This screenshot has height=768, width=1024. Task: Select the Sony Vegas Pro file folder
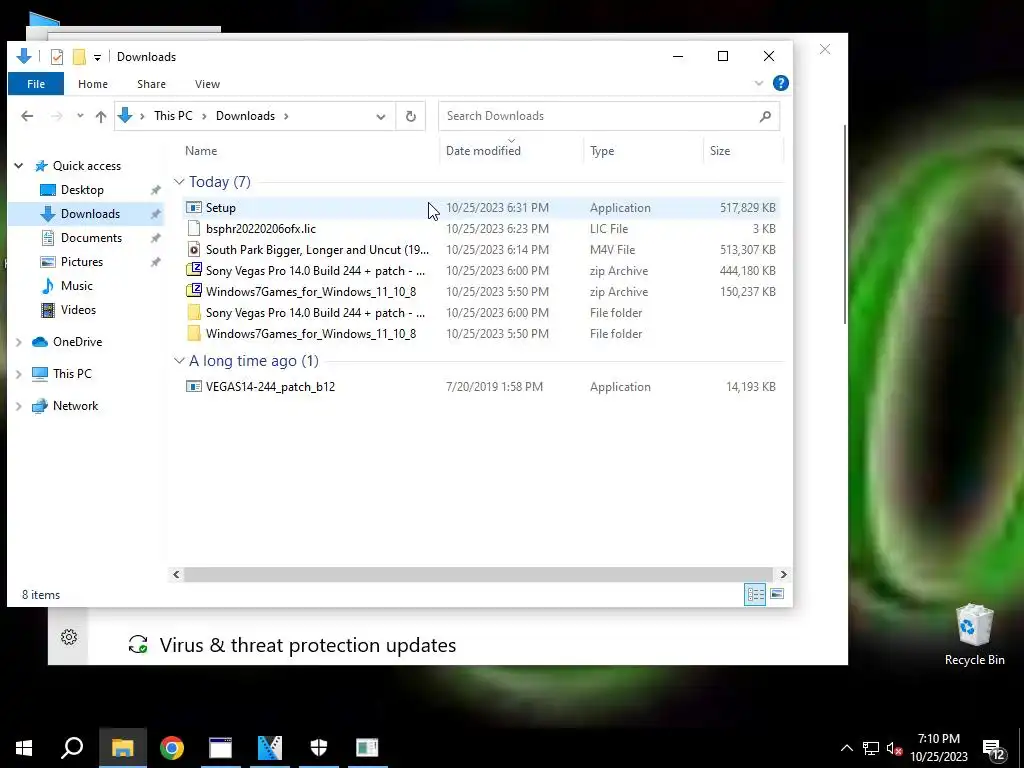481,313
